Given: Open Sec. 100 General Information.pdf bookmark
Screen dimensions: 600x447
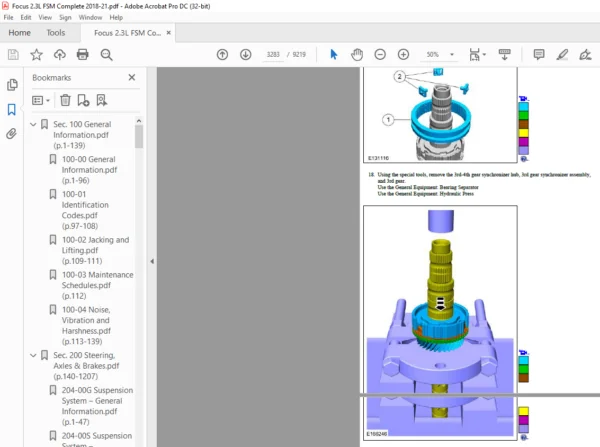Looking at the screenshot, I should coord(82,135).
